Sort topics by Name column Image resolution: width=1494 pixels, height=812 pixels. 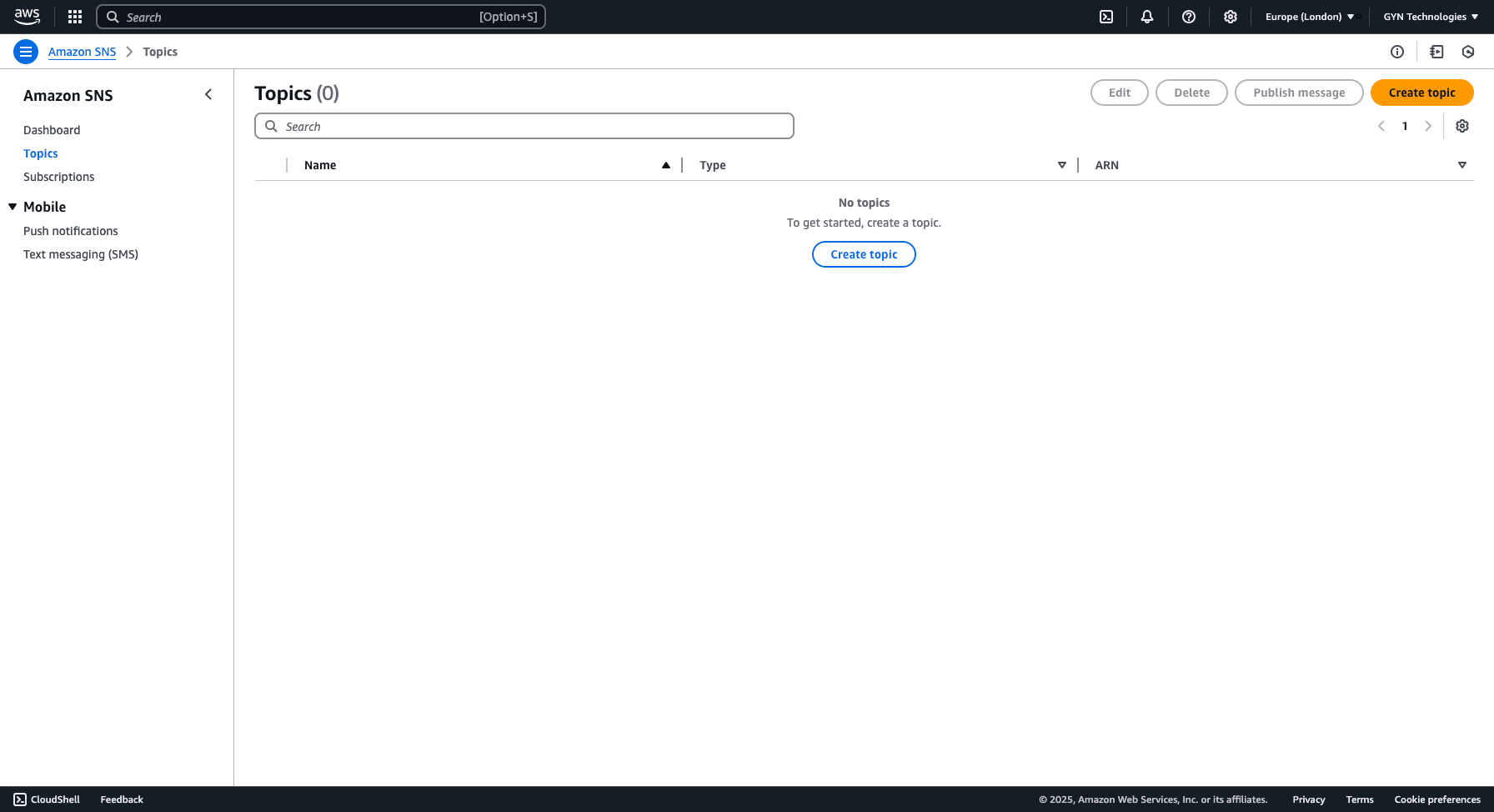pos(320,165)
